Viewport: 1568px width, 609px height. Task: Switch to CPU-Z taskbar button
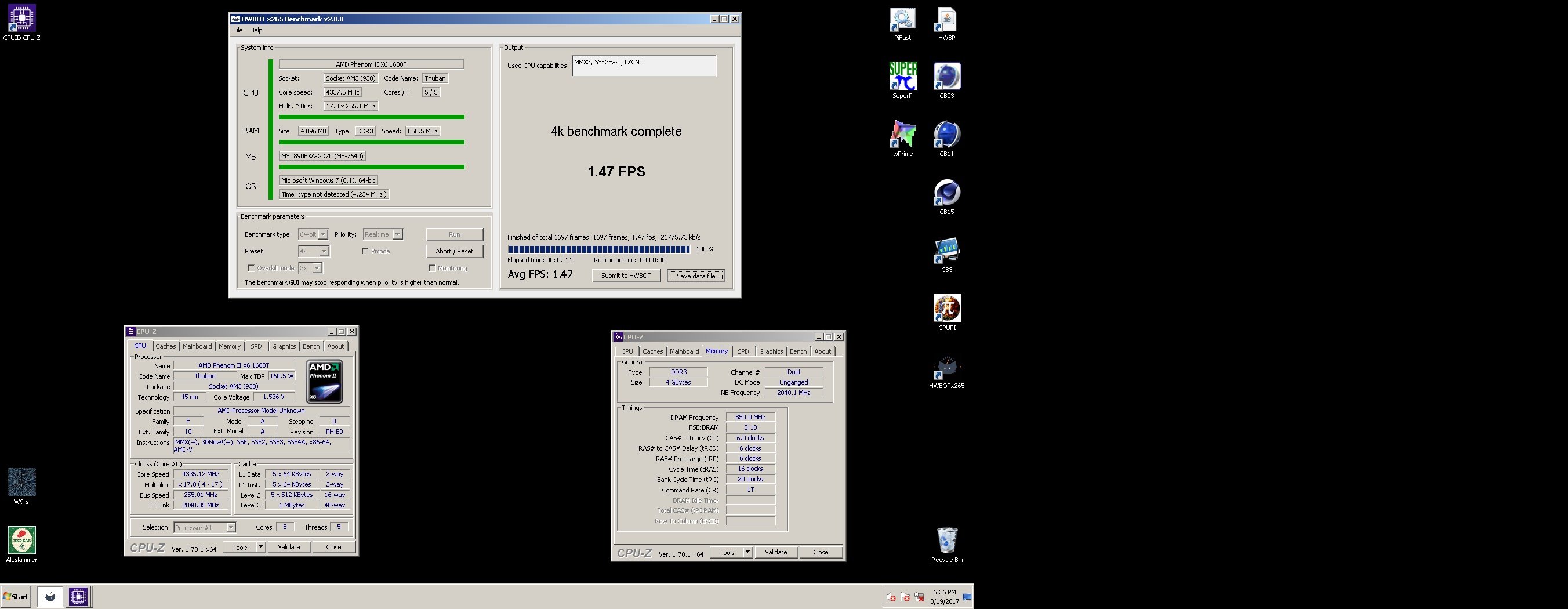coord(78,597)
